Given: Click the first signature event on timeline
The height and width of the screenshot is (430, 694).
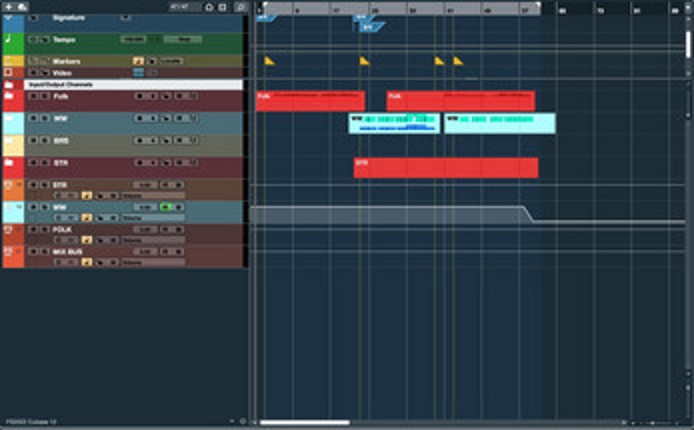Looking at the screenshot, I should pyautogui.click(x=266, y=18).
